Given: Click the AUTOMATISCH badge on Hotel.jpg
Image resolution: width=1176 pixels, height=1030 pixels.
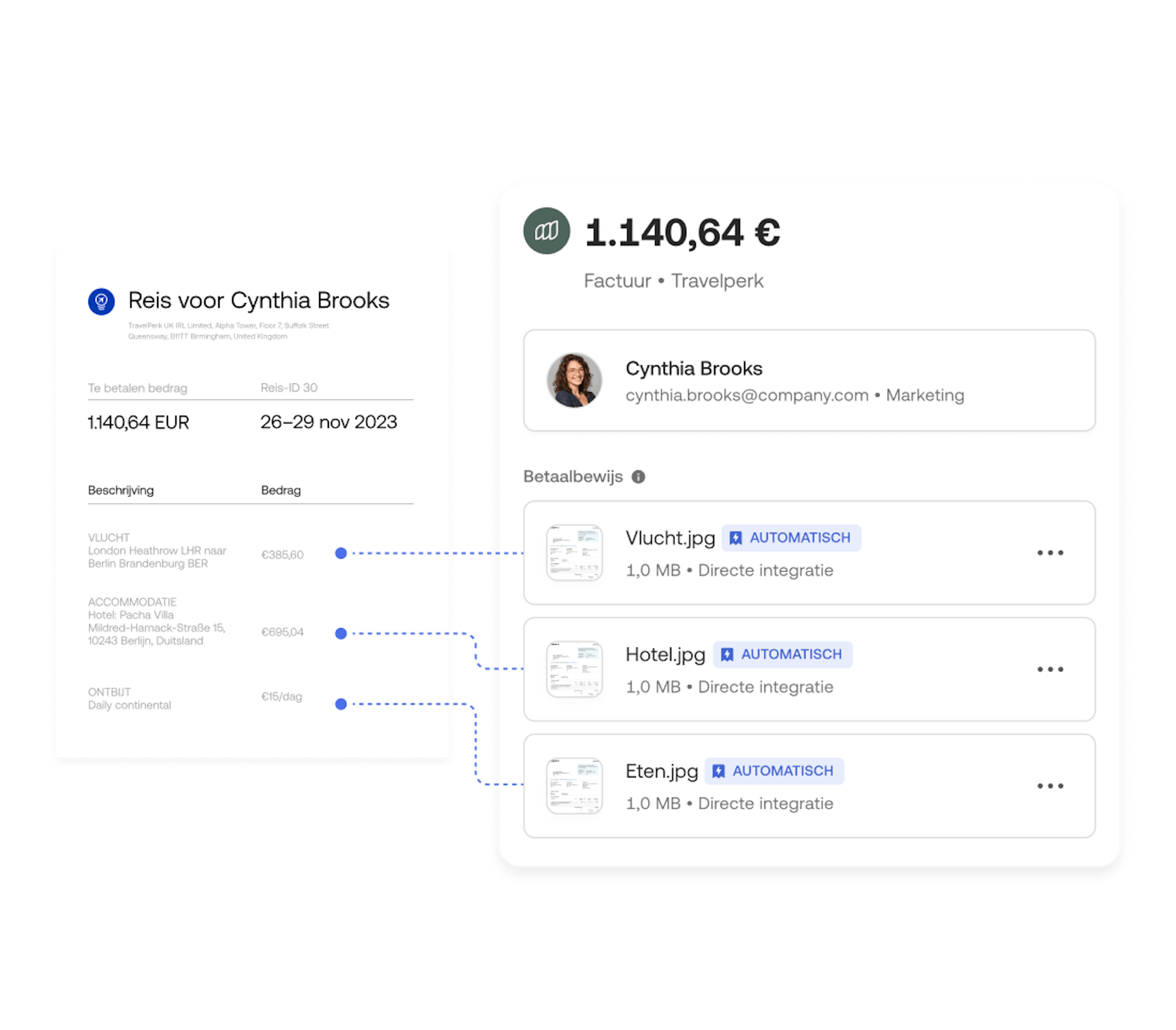Looking at the screenshot, I should pyautogui.click(x=782, y=654).
